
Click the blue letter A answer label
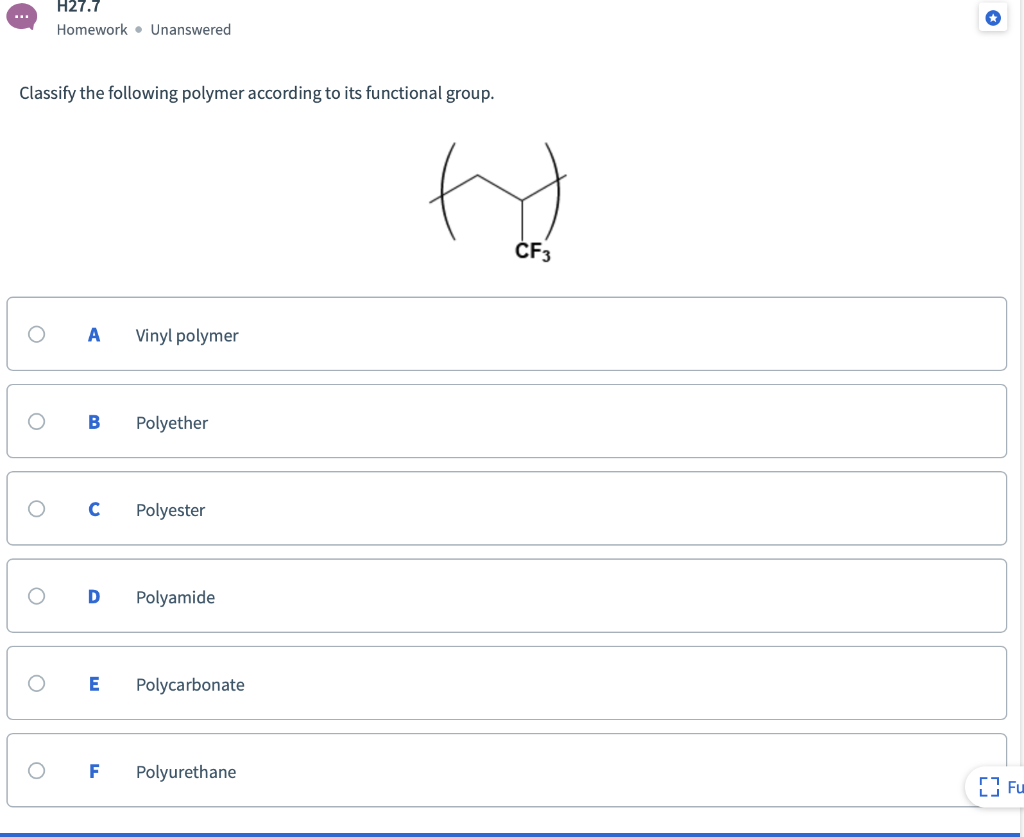pos(93,335)
